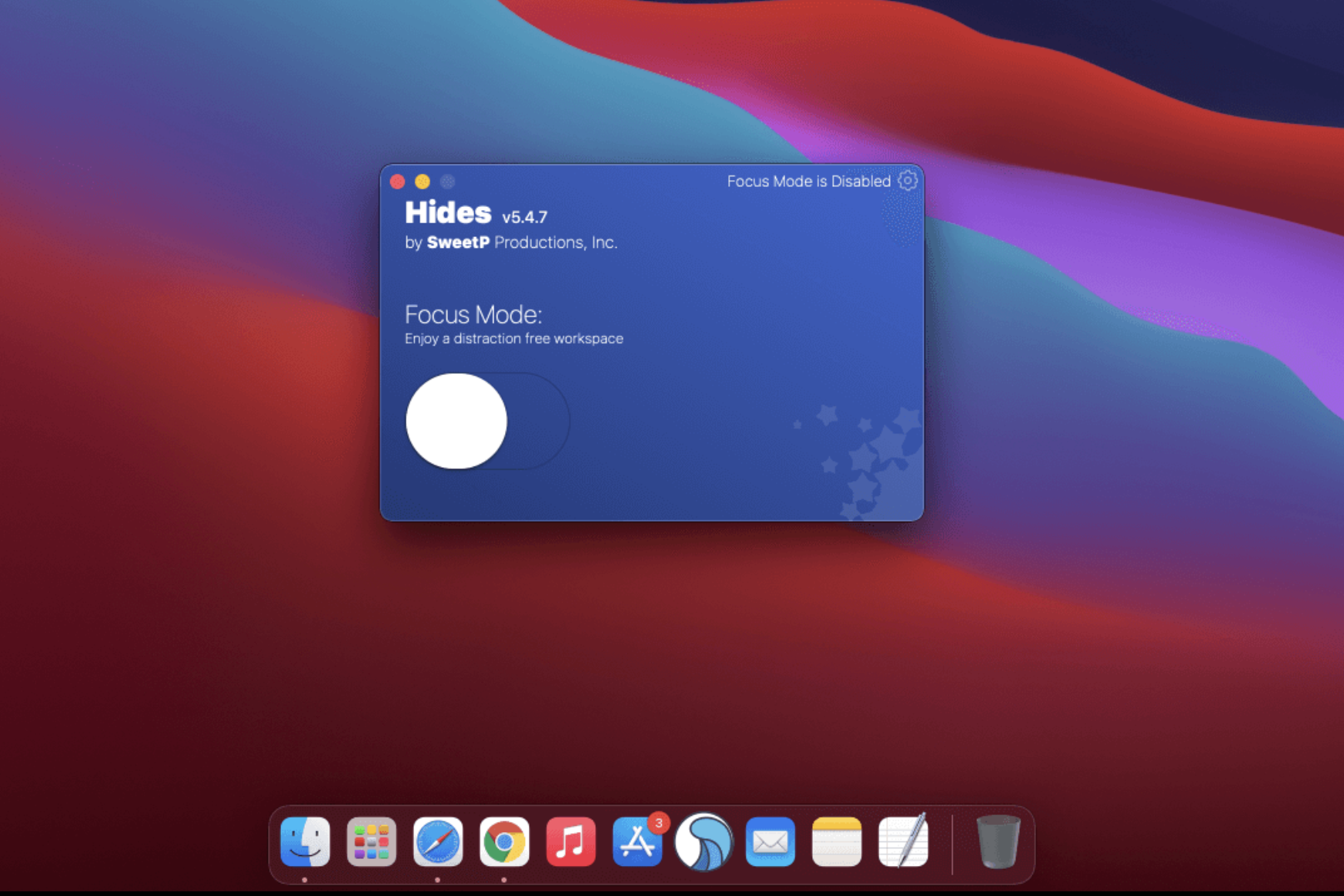Open the Trash in the Dock
Screen dimensions: 1344x896
pyautogui.click(x=997, y=841)
